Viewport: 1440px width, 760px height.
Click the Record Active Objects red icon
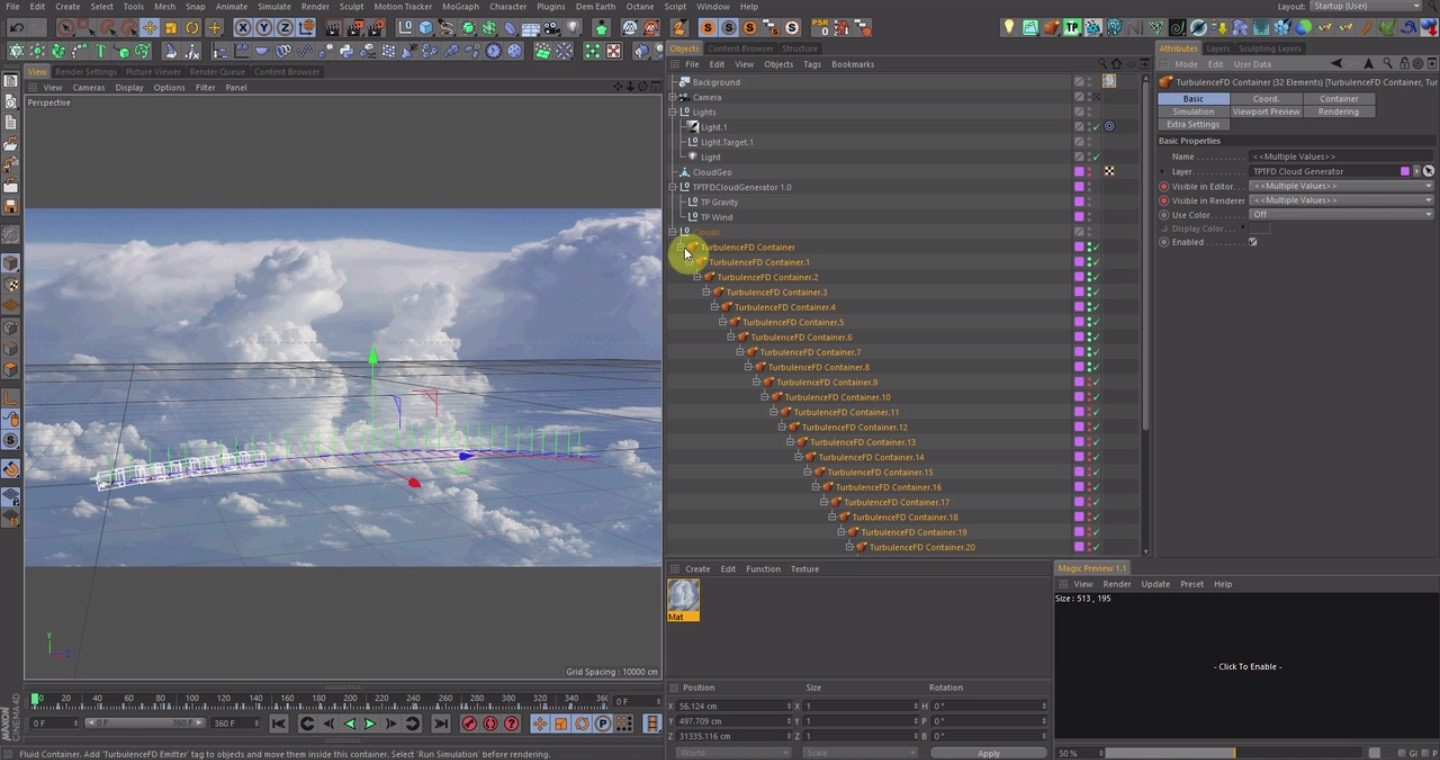click(469, 724)
